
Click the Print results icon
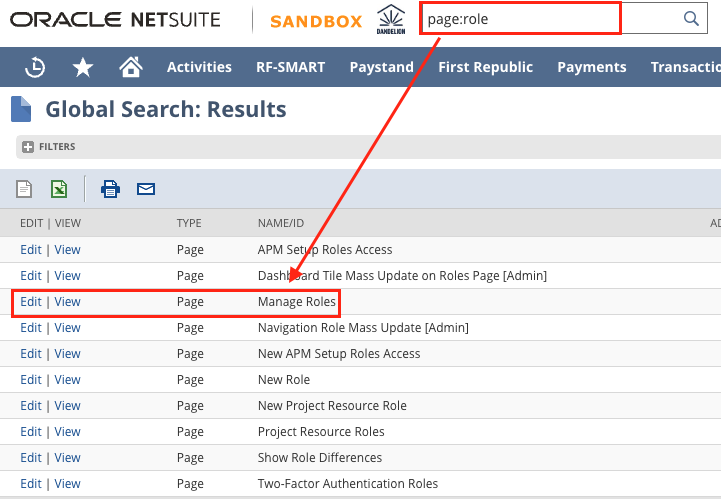pyautogui.click(x=110, y=188)
